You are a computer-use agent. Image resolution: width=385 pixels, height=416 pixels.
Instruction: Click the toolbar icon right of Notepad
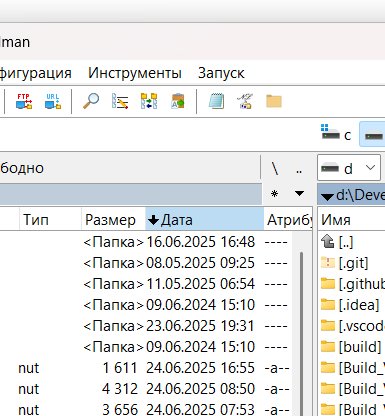pos(245,101)
